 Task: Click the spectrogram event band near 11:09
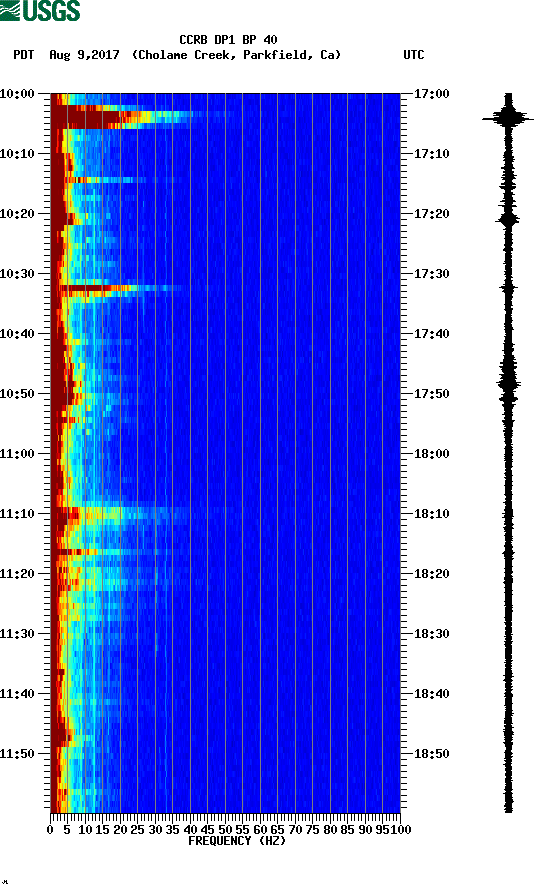tap(120, 514)
